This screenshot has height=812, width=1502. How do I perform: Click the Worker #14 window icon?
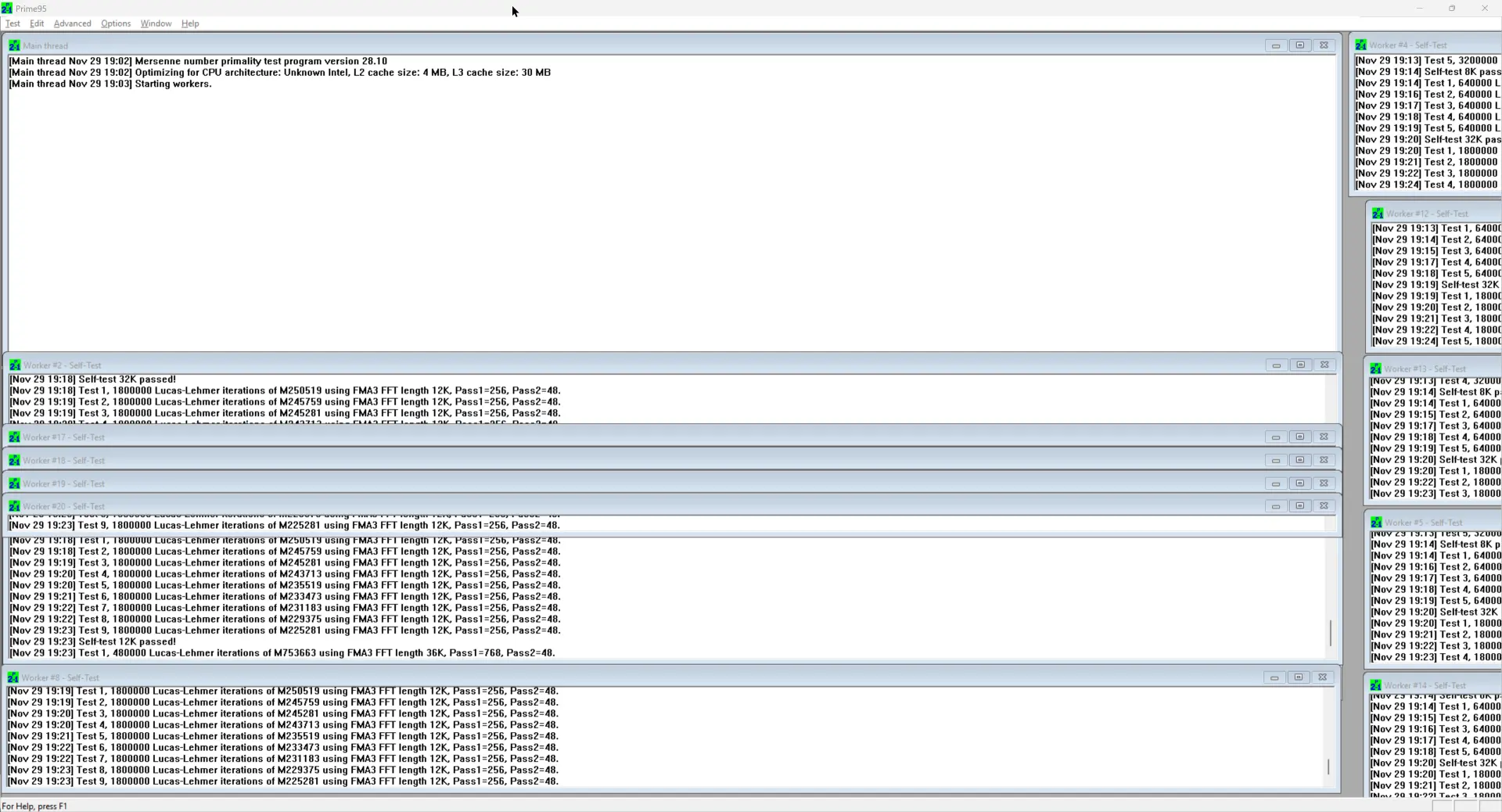coord(1375,685)
